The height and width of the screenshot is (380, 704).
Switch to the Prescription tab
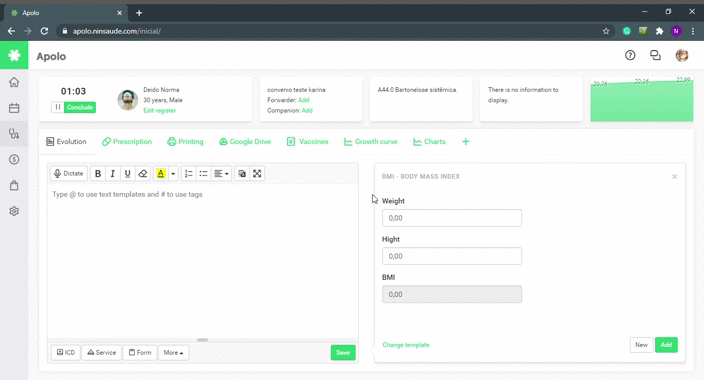click(127, 141)
